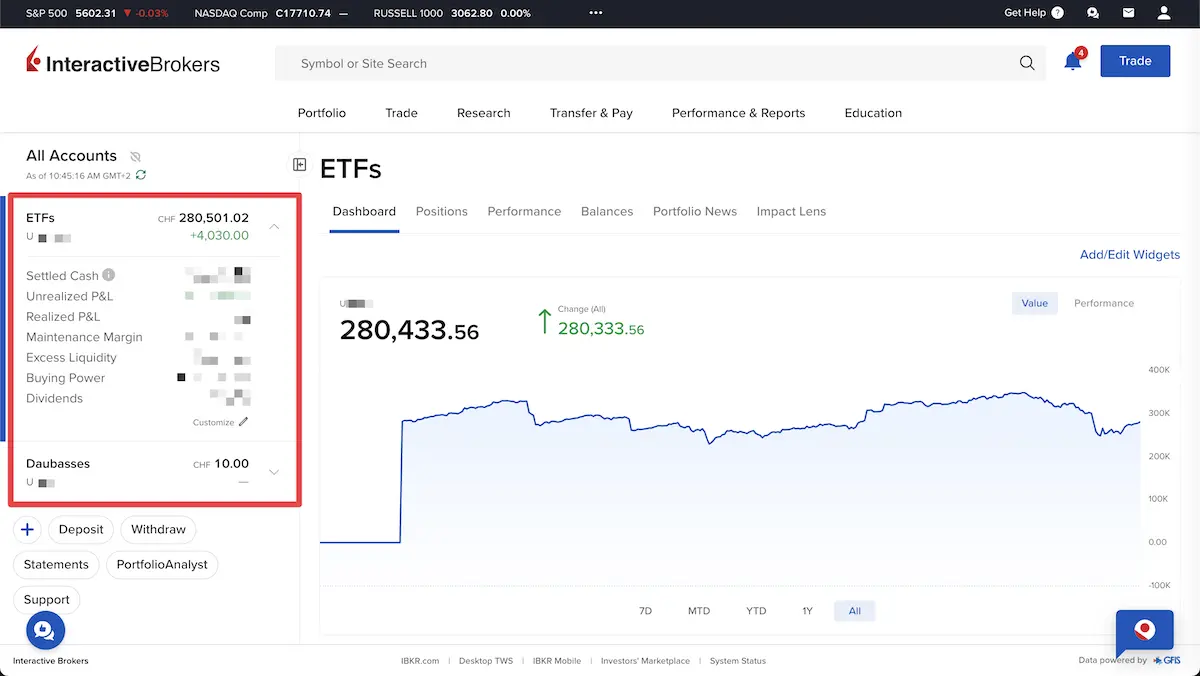This screenshot has width=1200, height=676.
Task: Select the YTD chart range
Action: point(756,611)
